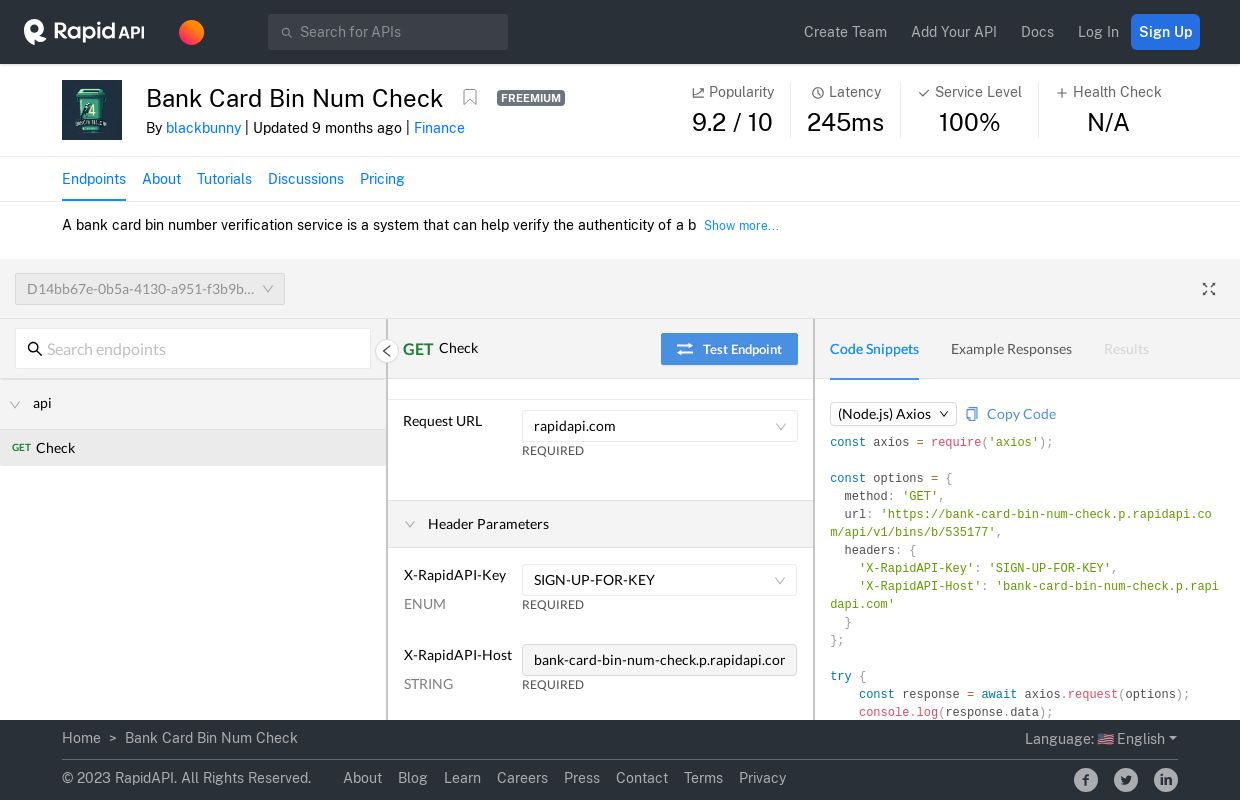The width and height of the screenshot is (1240, 800).
Task: Open the Request URL dropdown
Action: click(x=660, y=426)
